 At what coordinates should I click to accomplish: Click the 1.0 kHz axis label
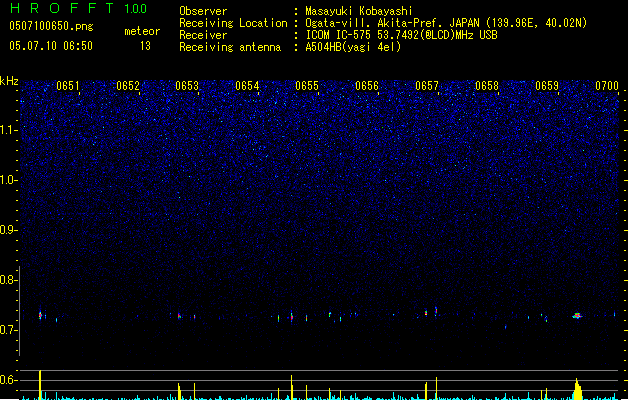tap(9, 180)
